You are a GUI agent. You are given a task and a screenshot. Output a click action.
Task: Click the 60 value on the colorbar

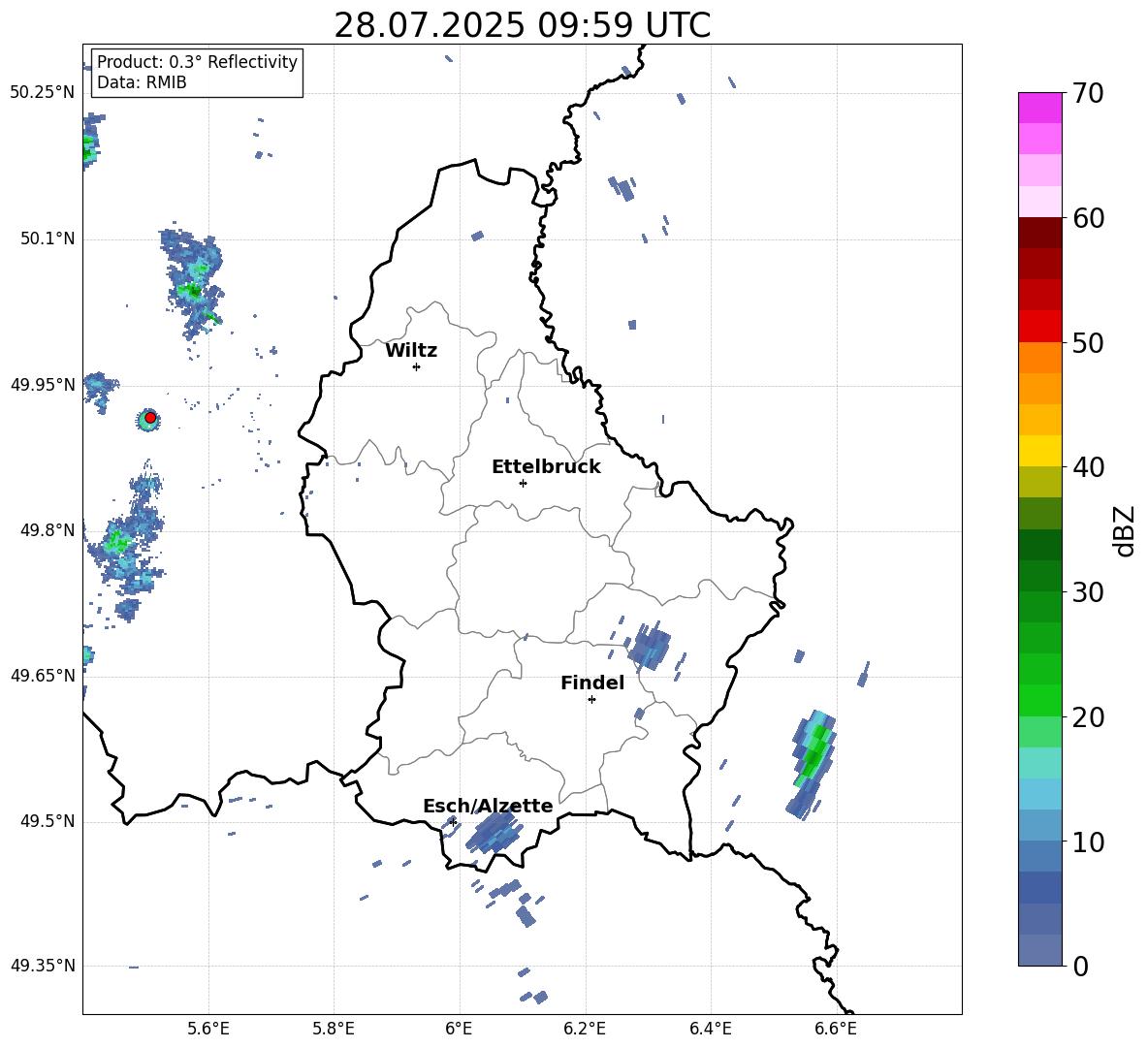coord(1088,218)
